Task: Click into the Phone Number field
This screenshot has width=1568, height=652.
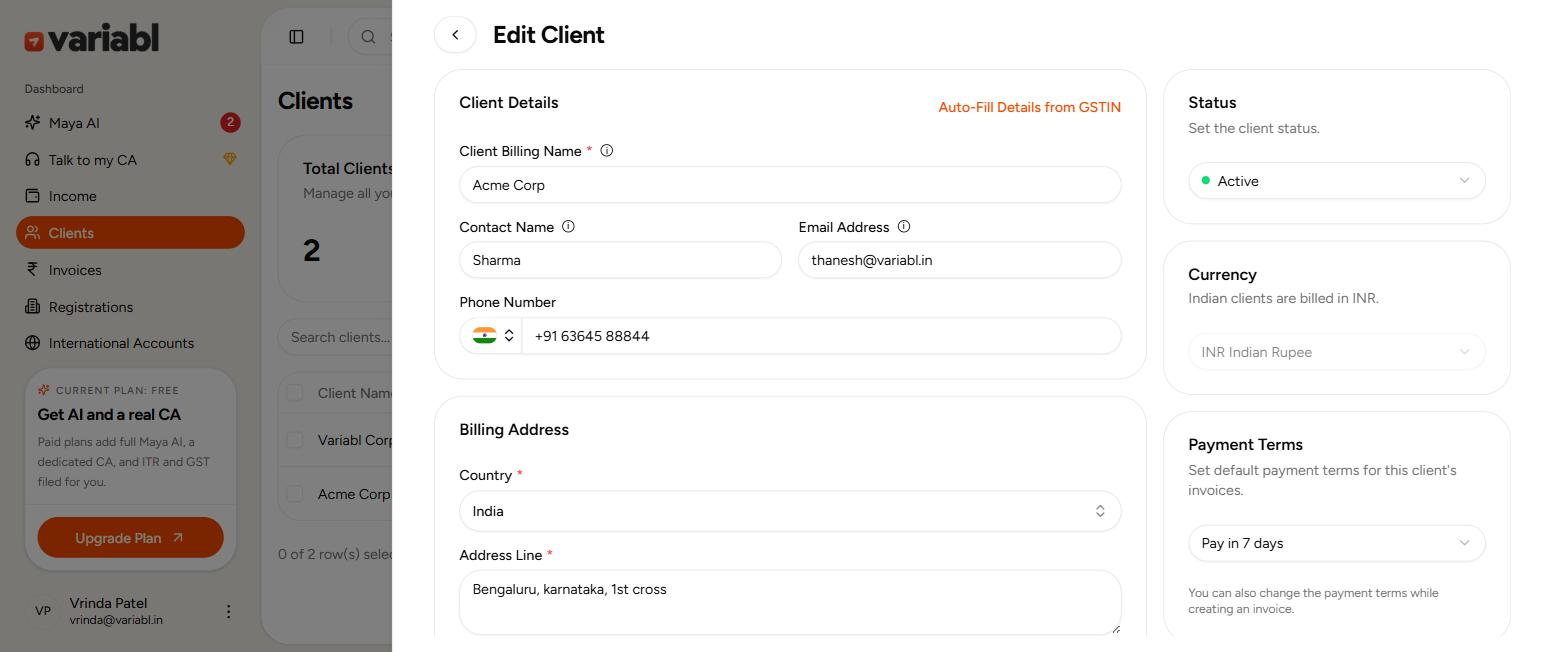Action: (x=821, y=336)
